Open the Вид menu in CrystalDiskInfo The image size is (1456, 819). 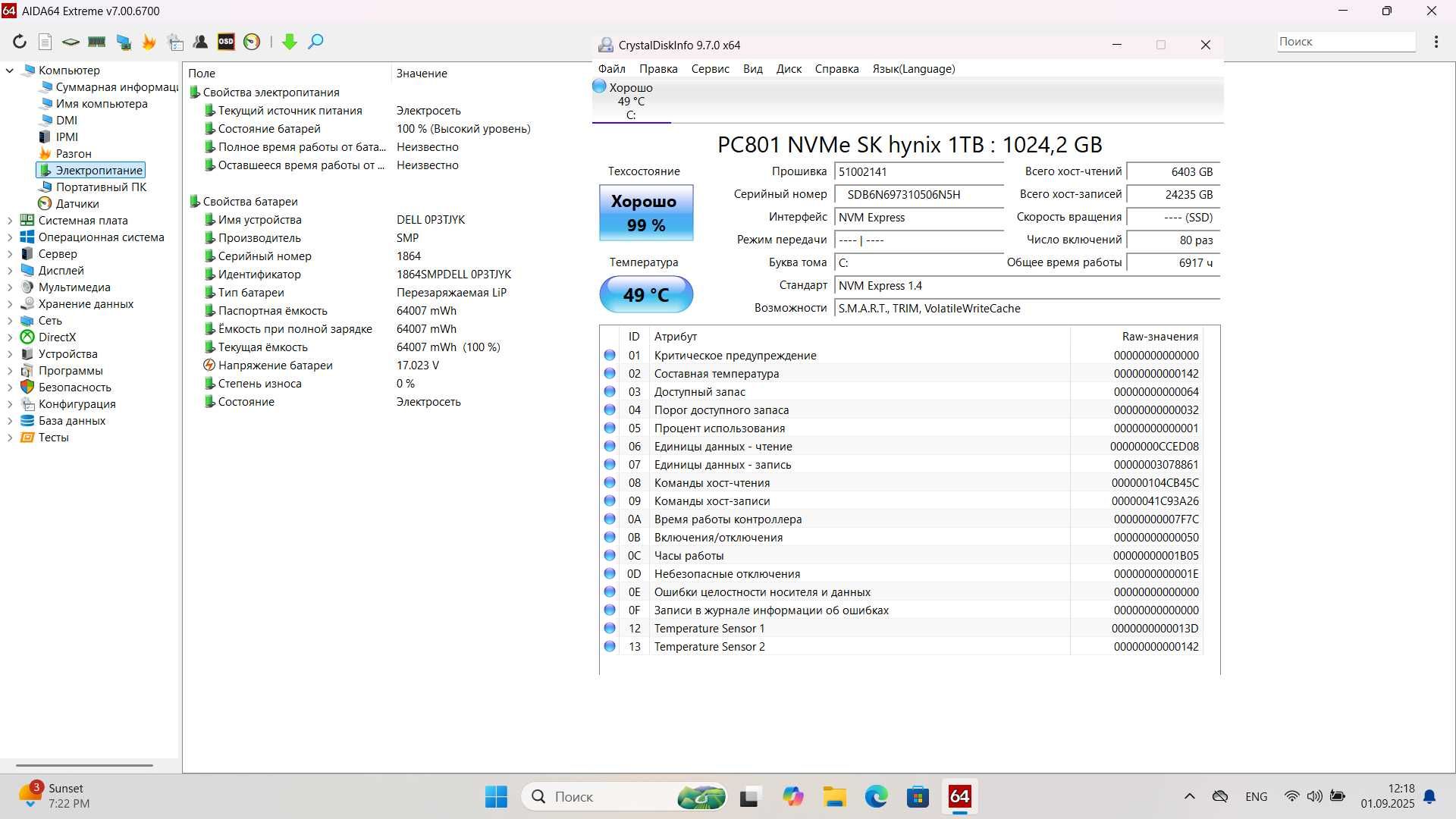tap(752, 68)
